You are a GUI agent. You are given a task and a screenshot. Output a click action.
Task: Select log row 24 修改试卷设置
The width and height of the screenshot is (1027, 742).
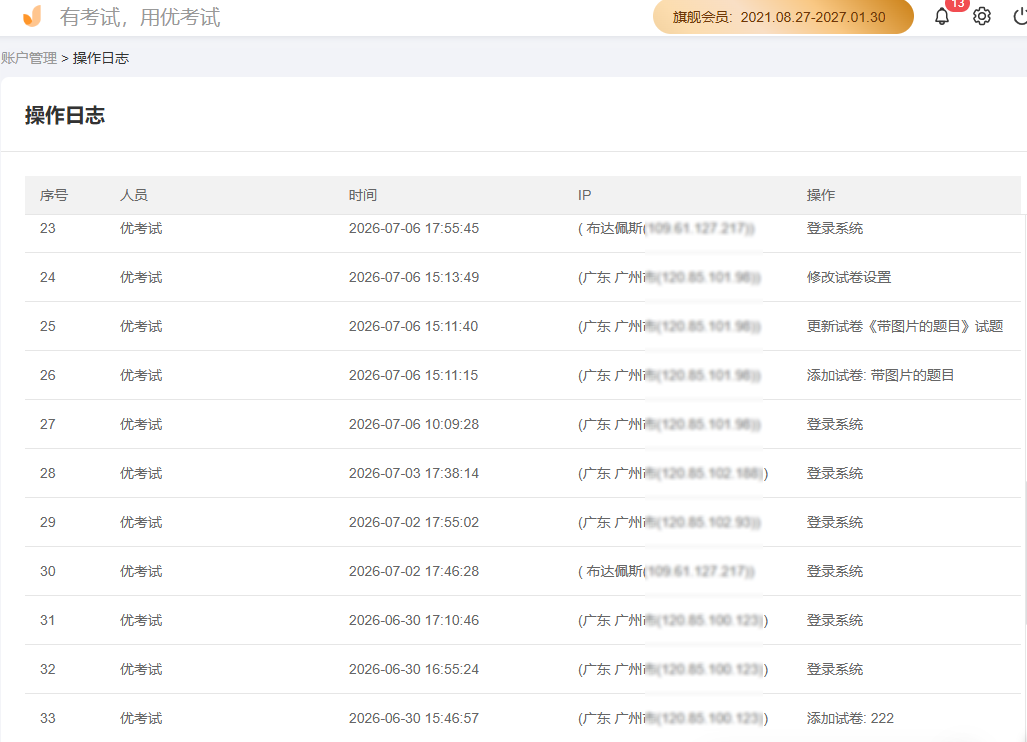(x=523, y=277)
